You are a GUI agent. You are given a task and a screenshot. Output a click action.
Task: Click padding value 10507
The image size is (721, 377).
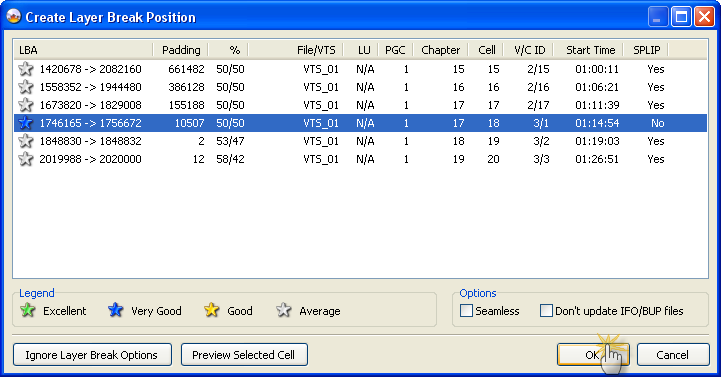click(x=189, y=123)
